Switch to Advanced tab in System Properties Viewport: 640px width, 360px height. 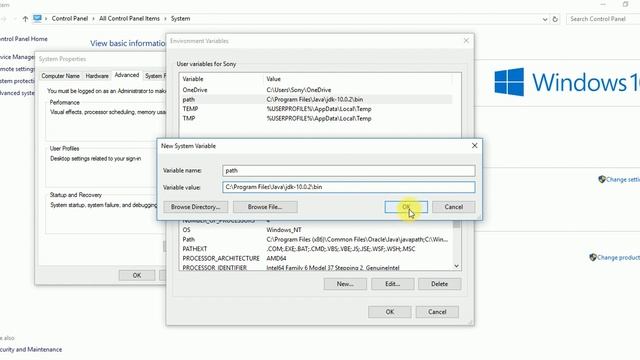coord(127,75)
